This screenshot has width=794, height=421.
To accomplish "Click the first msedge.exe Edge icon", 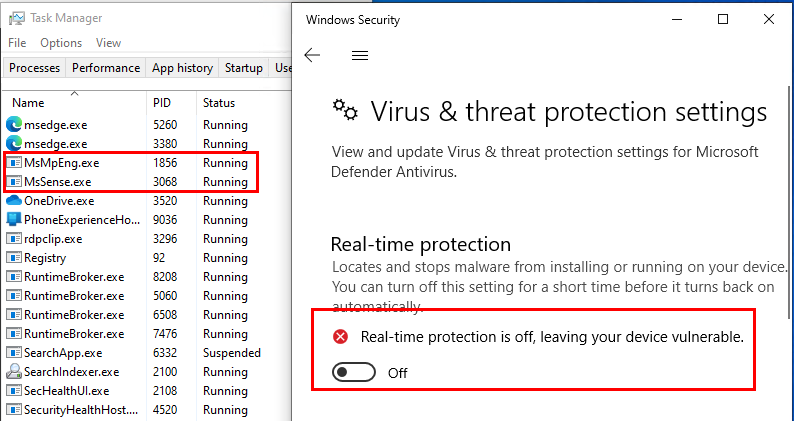I will click(14, 125).
